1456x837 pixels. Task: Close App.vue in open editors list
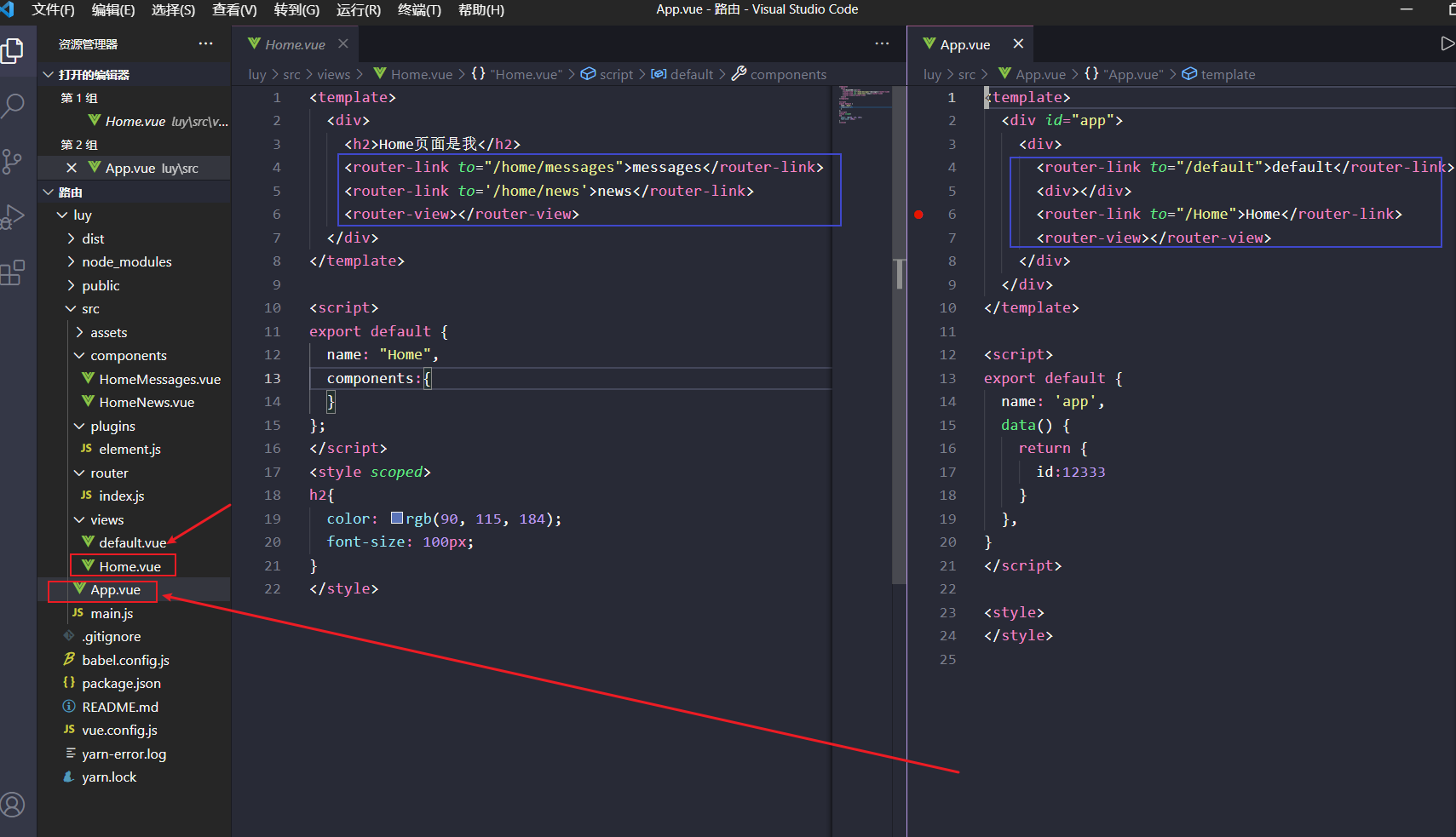(72, 168)
